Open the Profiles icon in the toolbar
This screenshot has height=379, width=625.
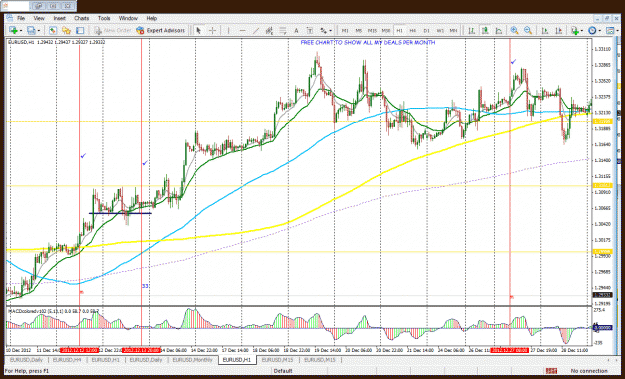click(30, 30)
